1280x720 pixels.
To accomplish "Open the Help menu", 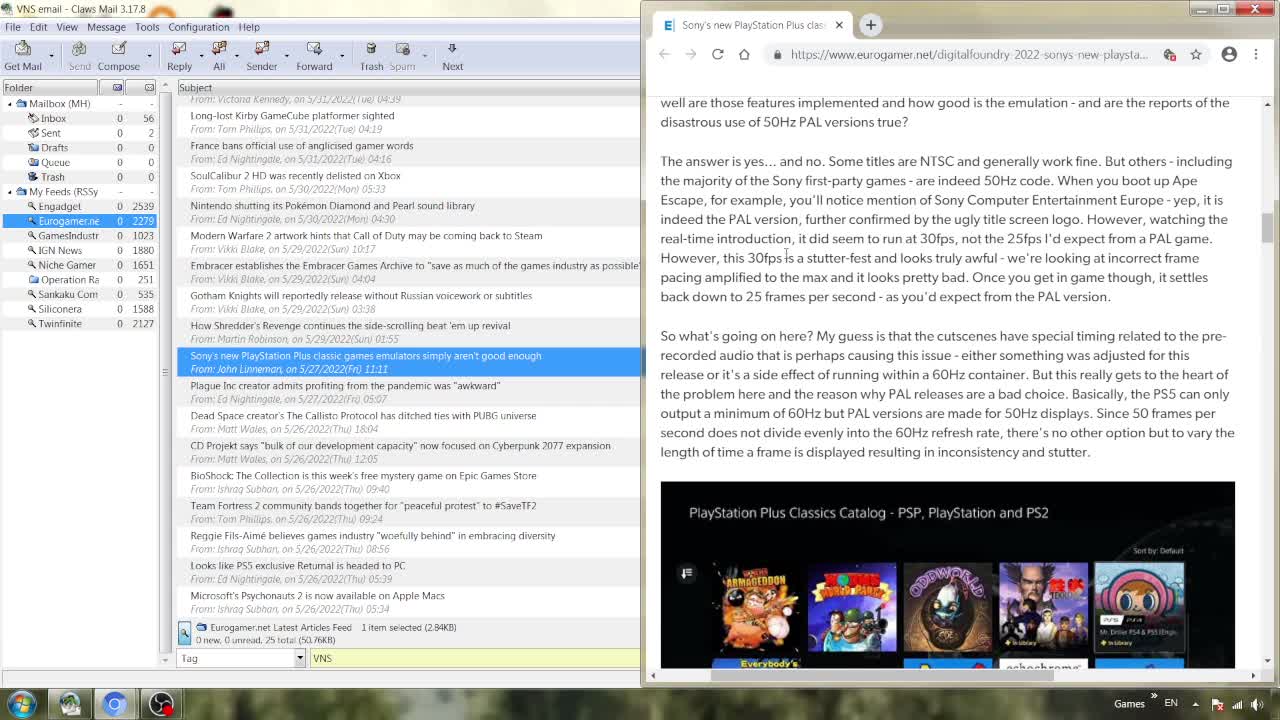I will tap(248, 27).
